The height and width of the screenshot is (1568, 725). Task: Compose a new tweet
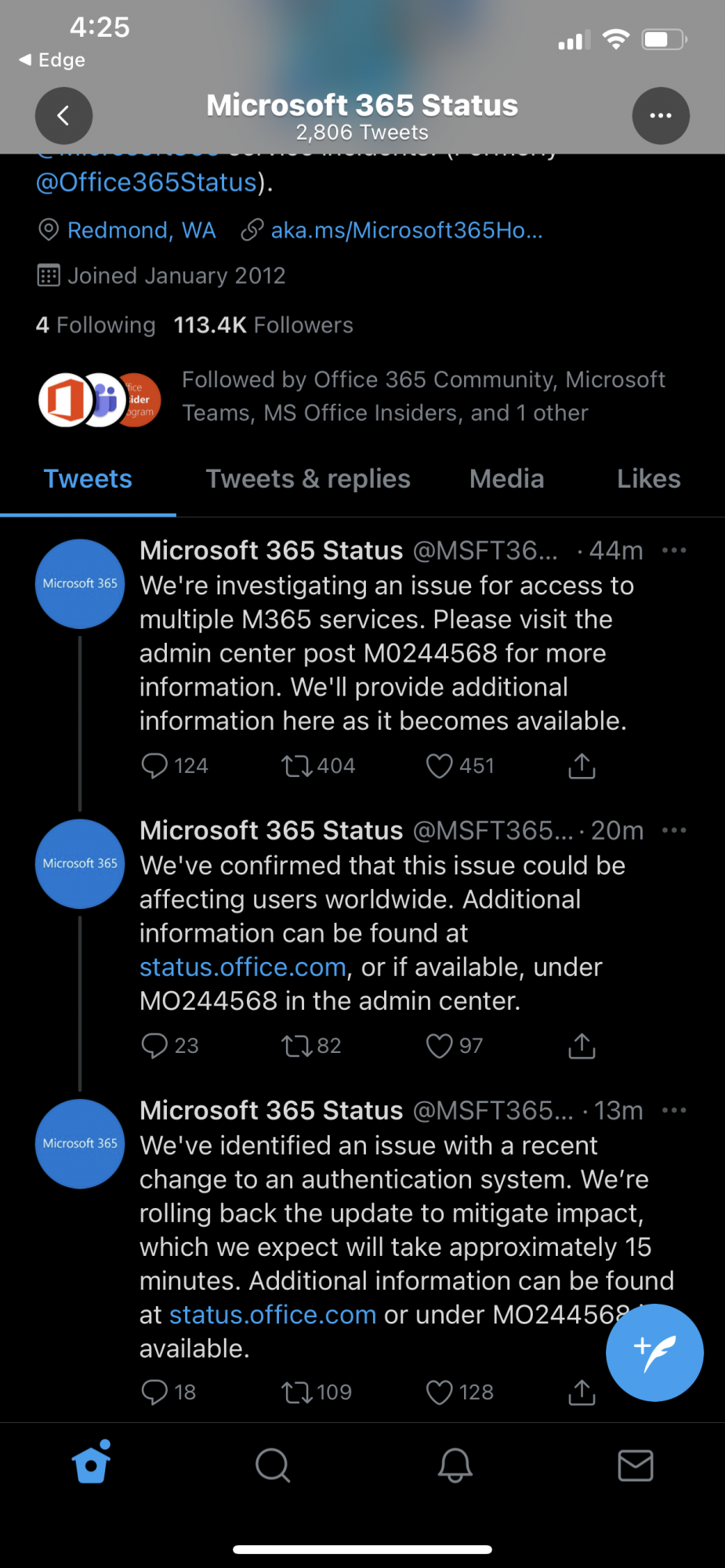click(654, 1352)
